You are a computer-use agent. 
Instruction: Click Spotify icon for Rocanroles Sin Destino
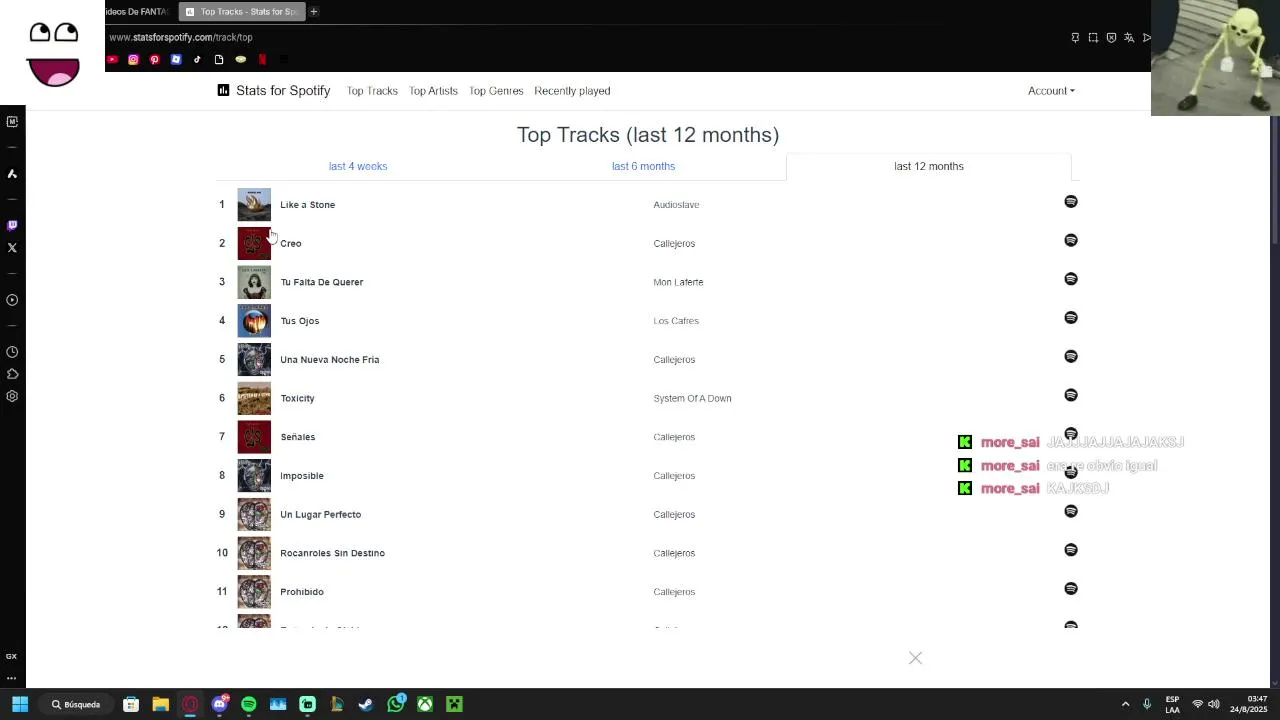[1071, 550]
